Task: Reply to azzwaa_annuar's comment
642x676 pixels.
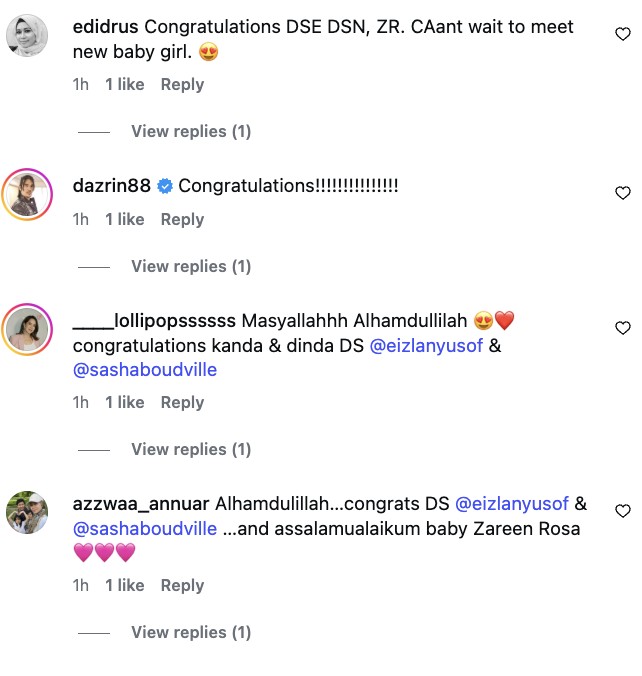Action: [182, 586]
